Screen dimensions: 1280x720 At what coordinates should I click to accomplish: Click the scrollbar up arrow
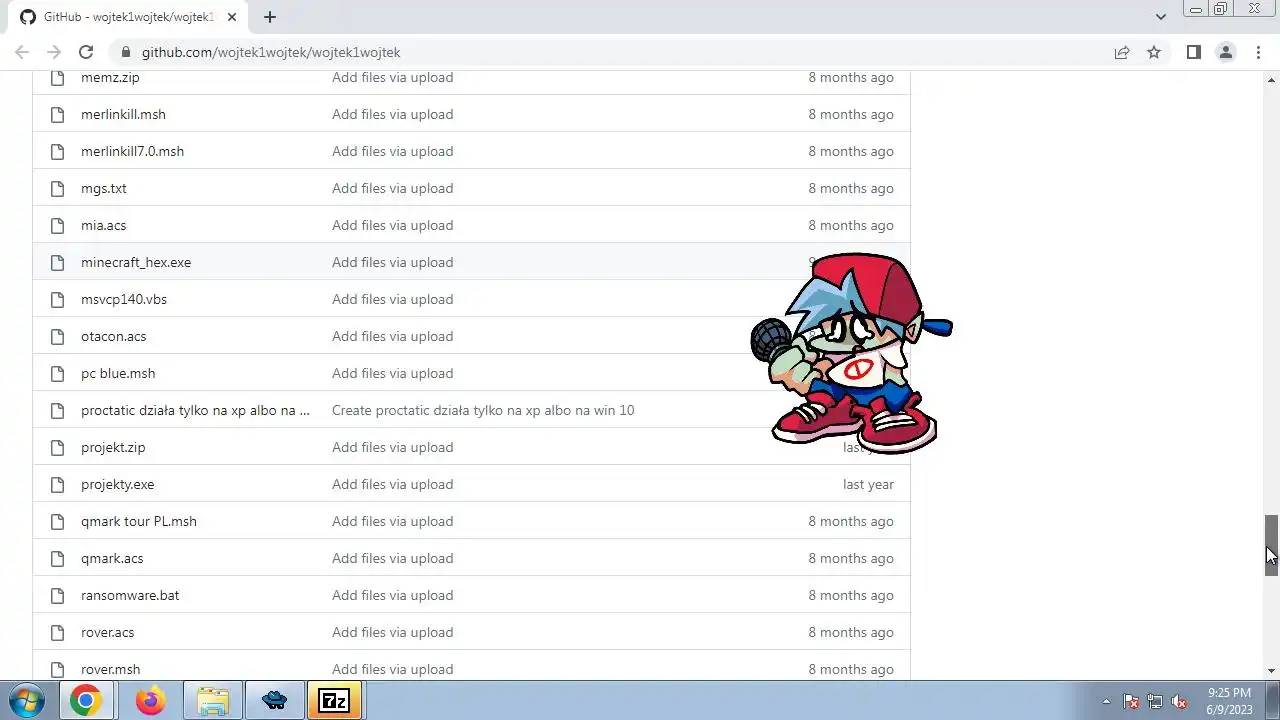[x=1271, y=78]
